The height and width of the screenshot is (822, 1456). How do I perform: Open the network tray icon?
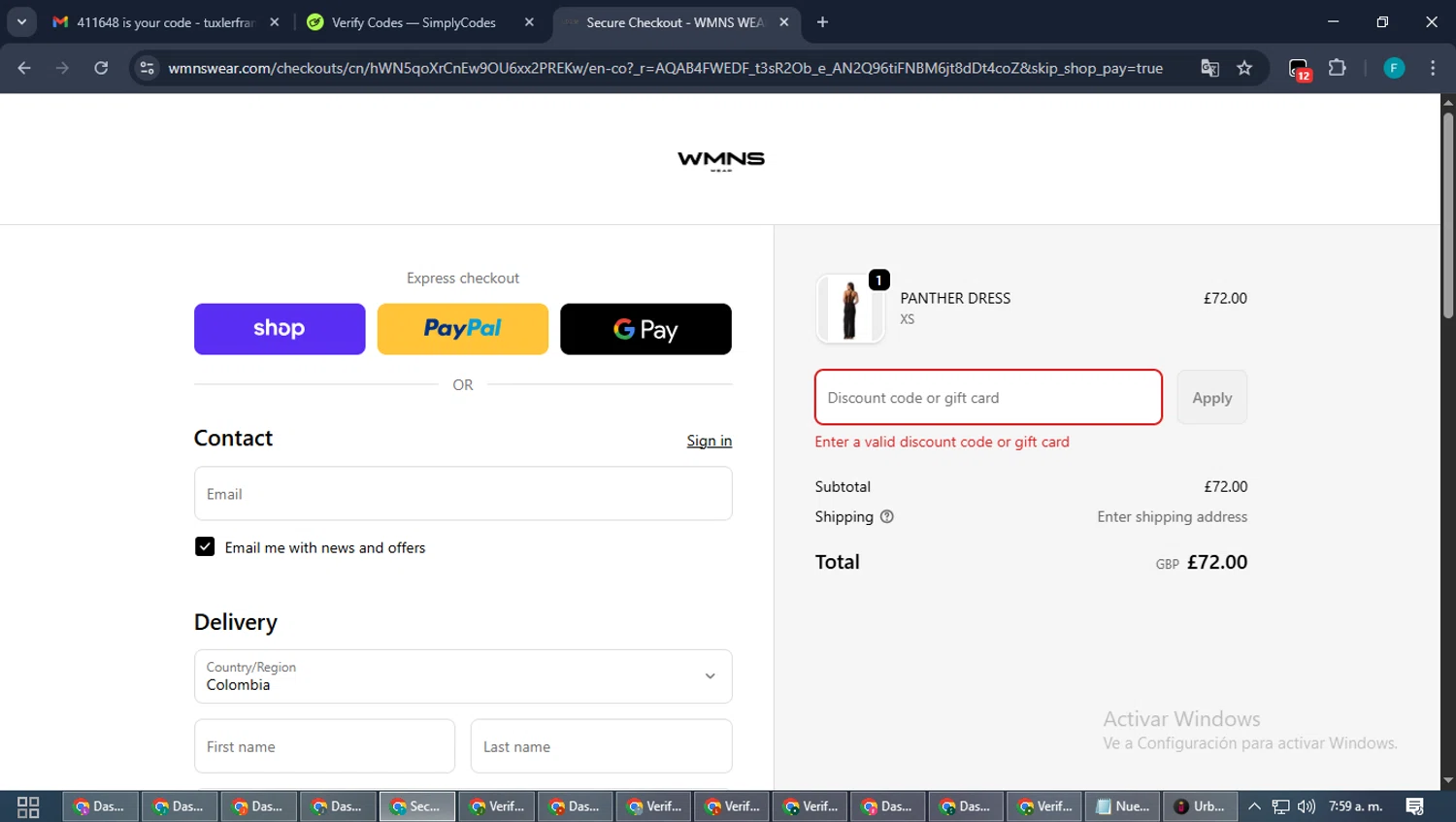tap(1281, 806)
